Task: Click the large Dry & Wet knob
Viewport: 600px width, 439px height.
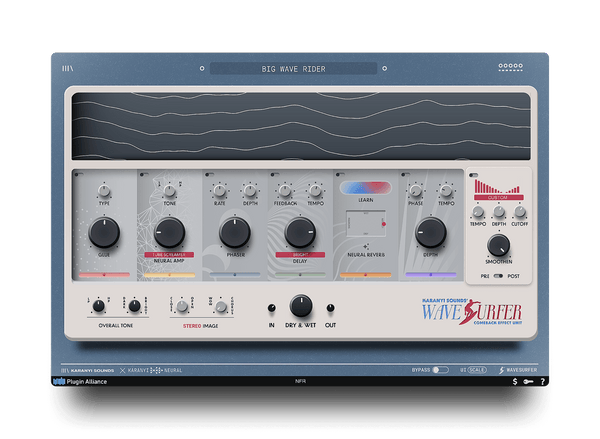Action: [x=300, y=306]
